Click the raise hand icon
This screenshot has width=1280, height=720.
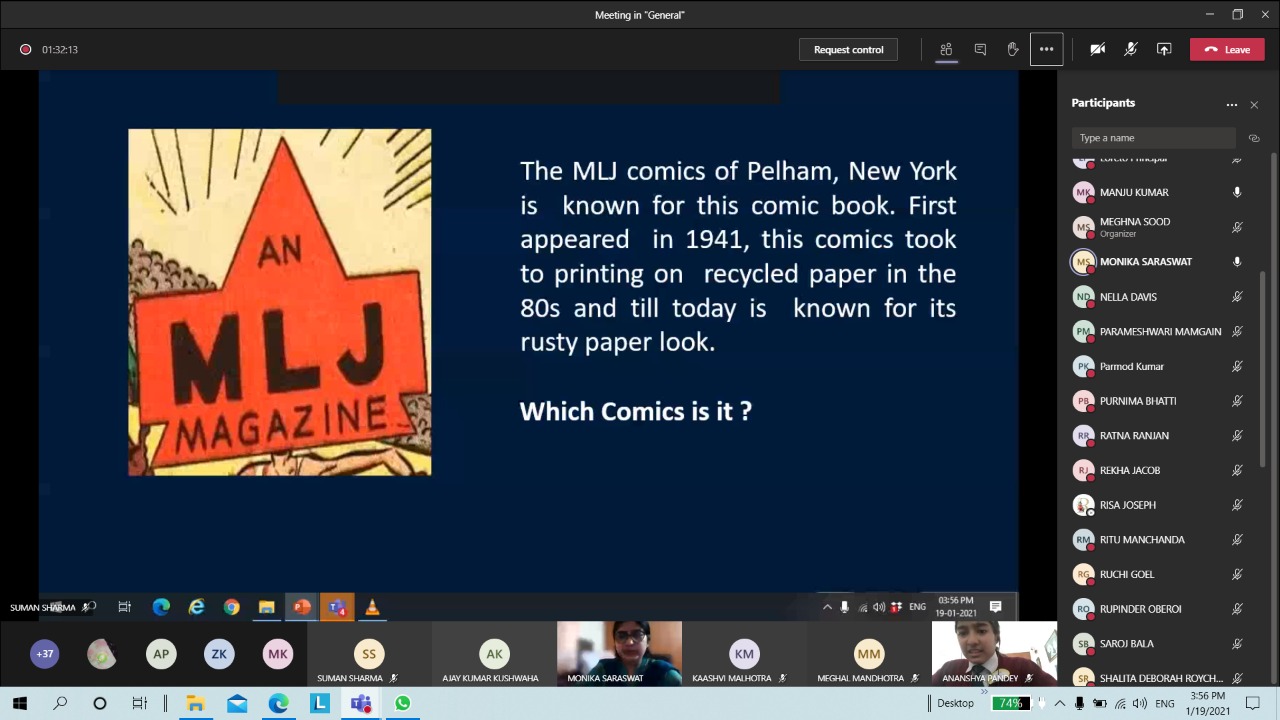[x=1013, y=49]
